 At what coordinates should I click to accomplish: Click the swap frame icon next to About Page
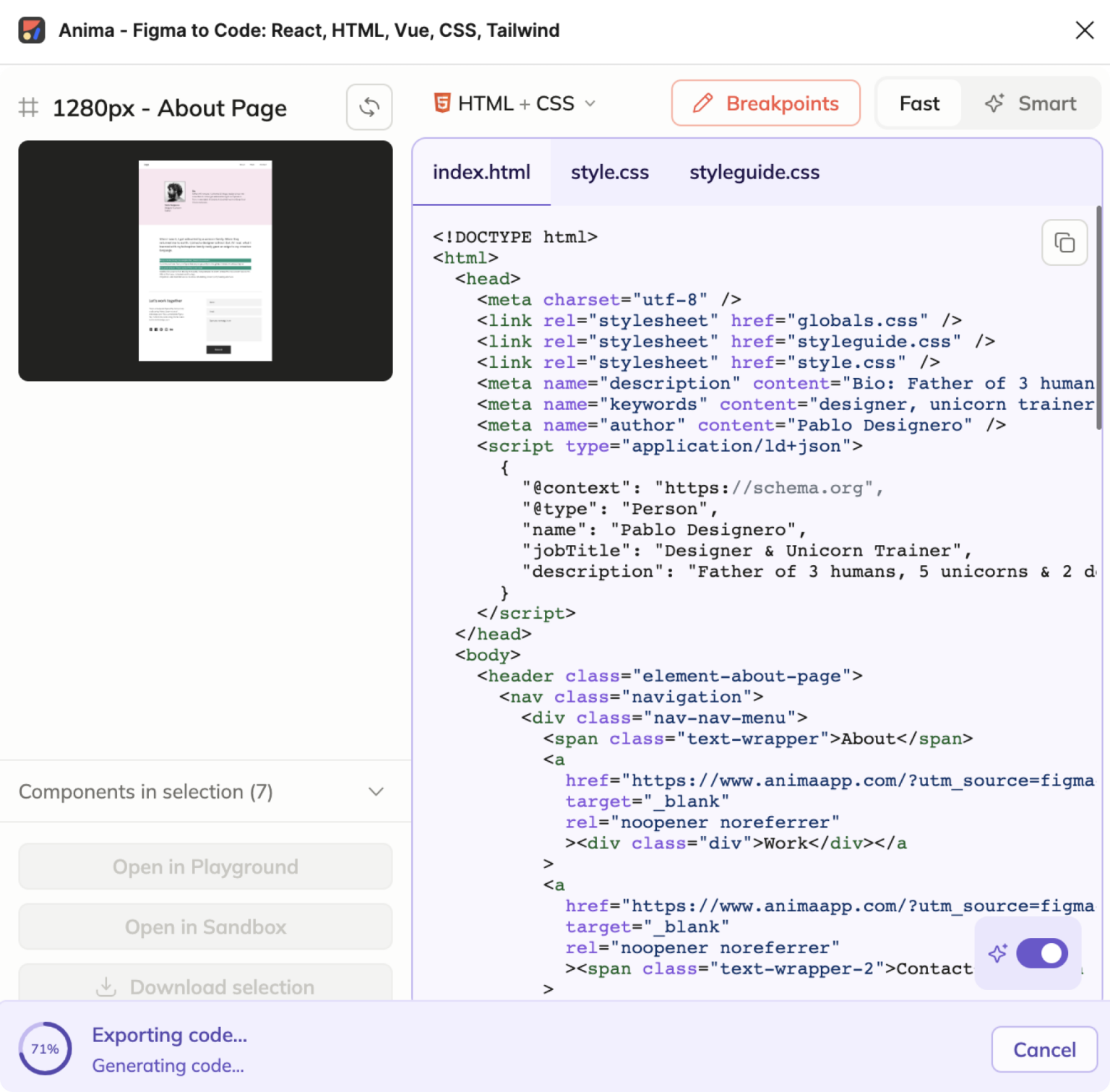tap(369, 107)
